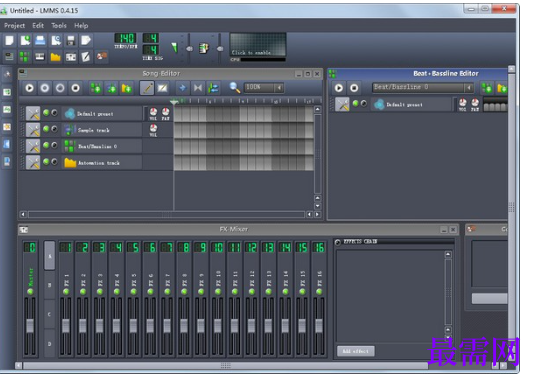This screenshot has height=383, width=539.
Task: Toggle loop points in Song Editor toolbar
Action: pyautogui.click(x=198, y=88)
